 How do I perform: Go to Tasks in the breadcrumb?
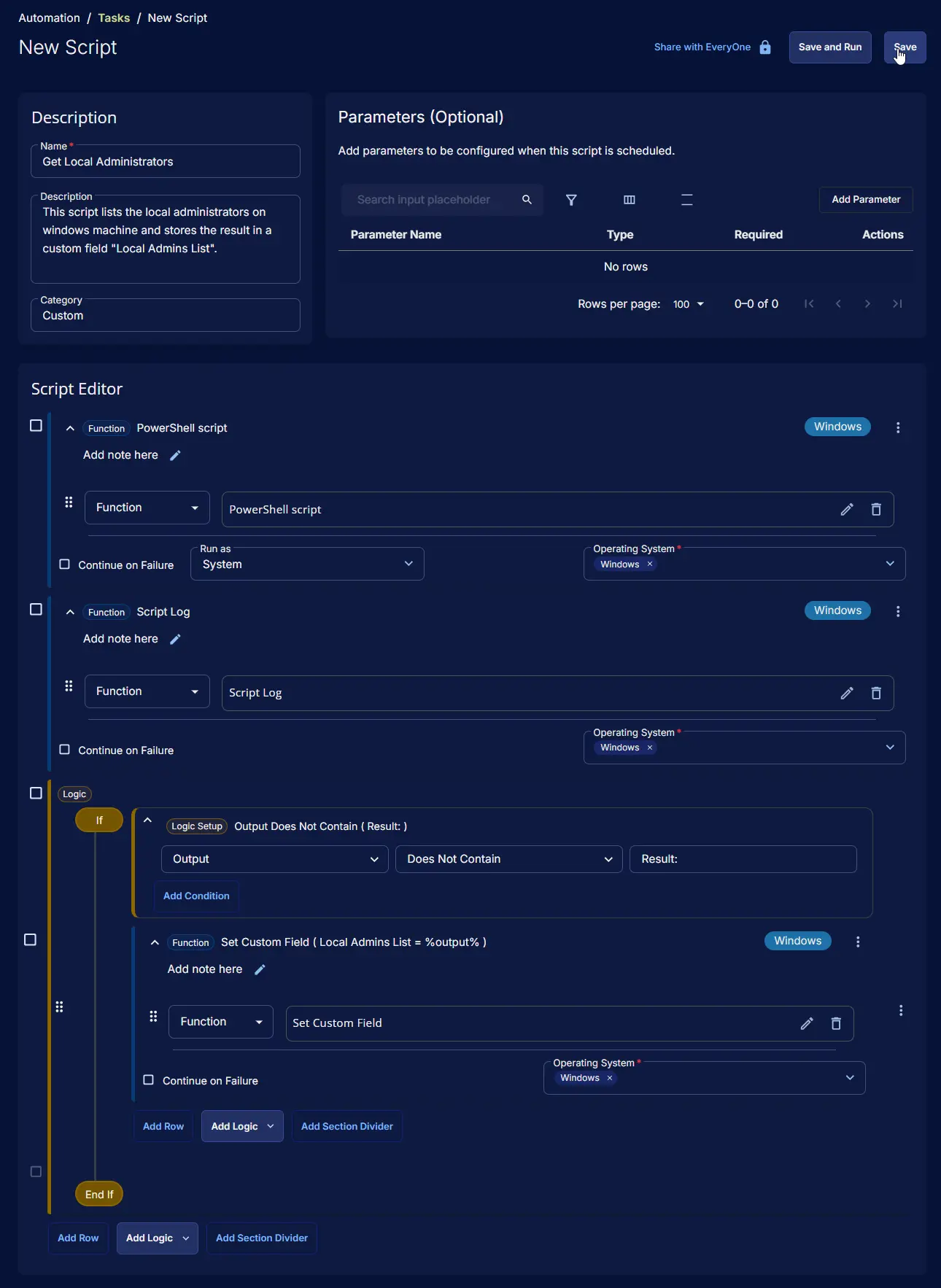pos(114,18)
